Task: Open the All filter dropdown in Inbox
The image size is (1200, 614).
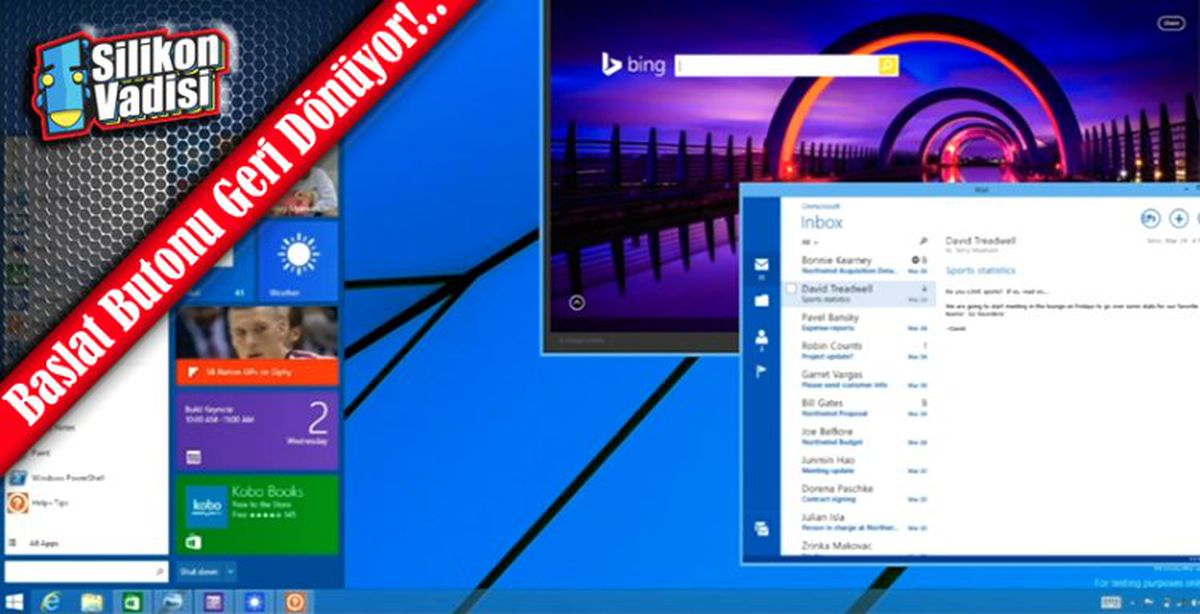Action: pyautogui.click(x=810, y=241)
